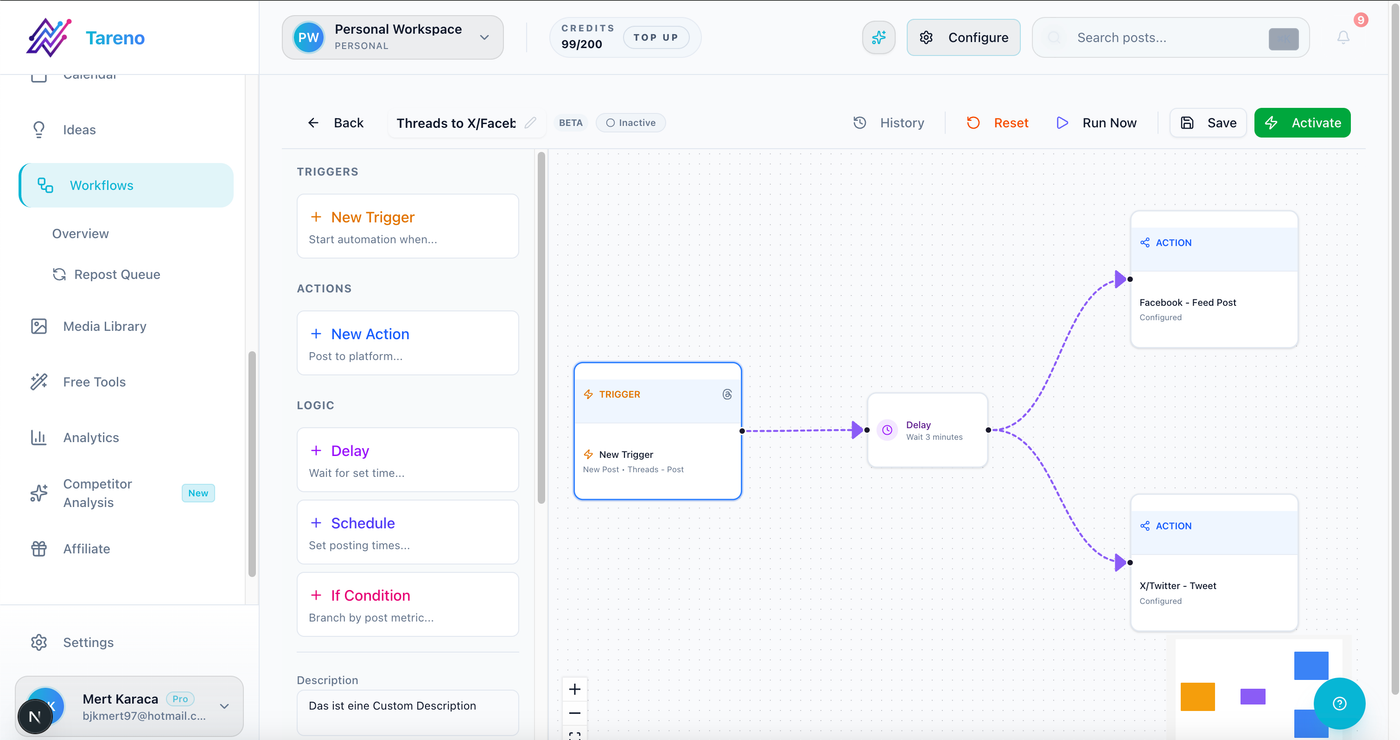The image size is (1400, 740).
Task: Zoom out the canvas with minus button
Action: tap(575, 714)
